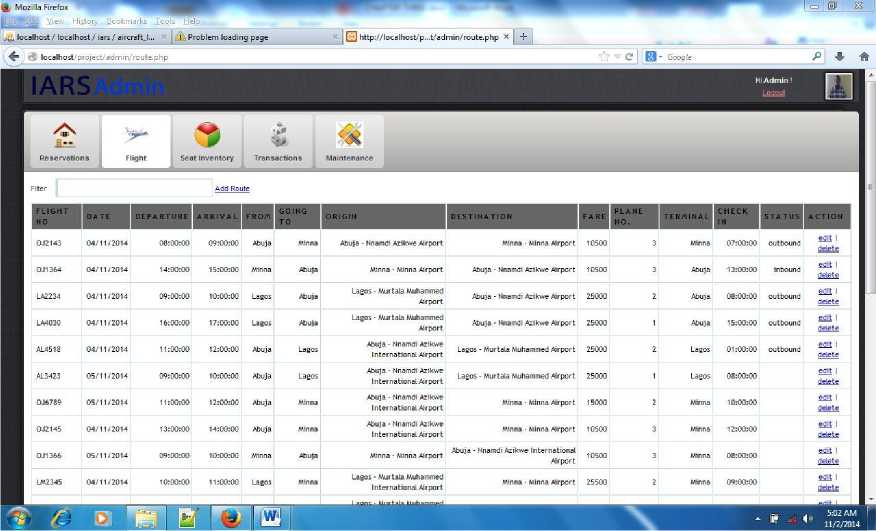
Task: Open the Reservations section icon
Action: [64, 135]
